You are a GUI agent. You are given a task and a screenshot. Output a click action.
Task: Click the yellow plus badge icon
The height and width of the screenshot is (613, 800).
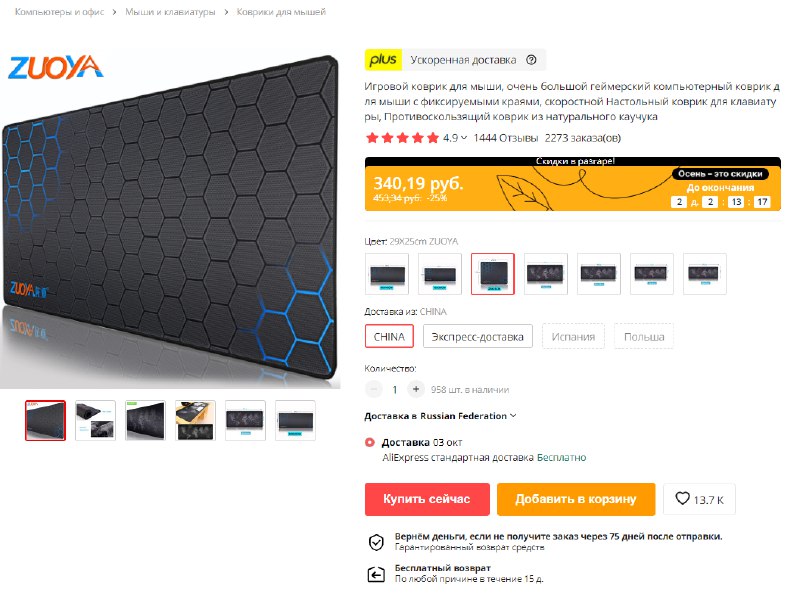383,60
